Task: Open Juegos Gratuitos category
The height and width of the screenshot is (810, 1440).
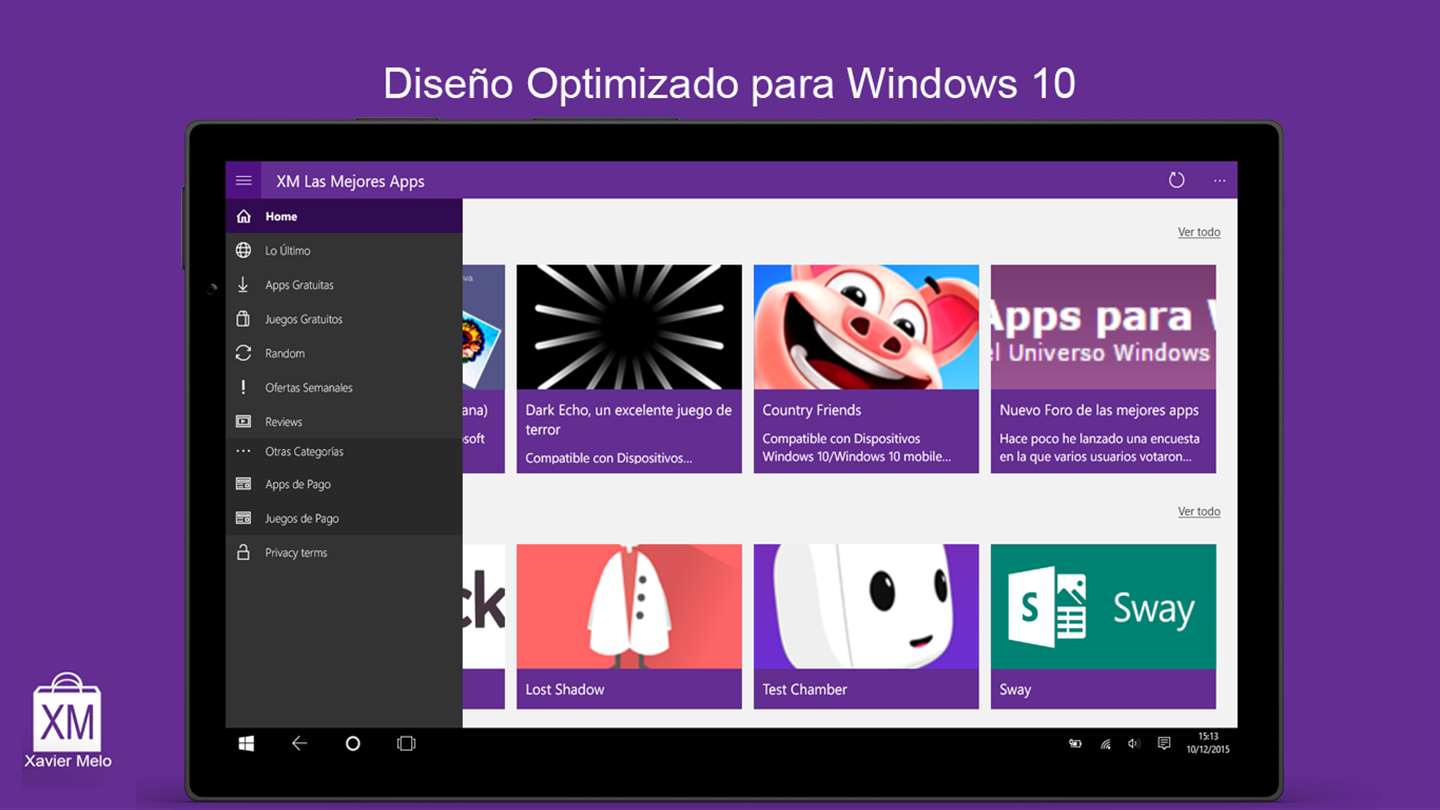Action: pyautogui.click(x=344, y=319)
